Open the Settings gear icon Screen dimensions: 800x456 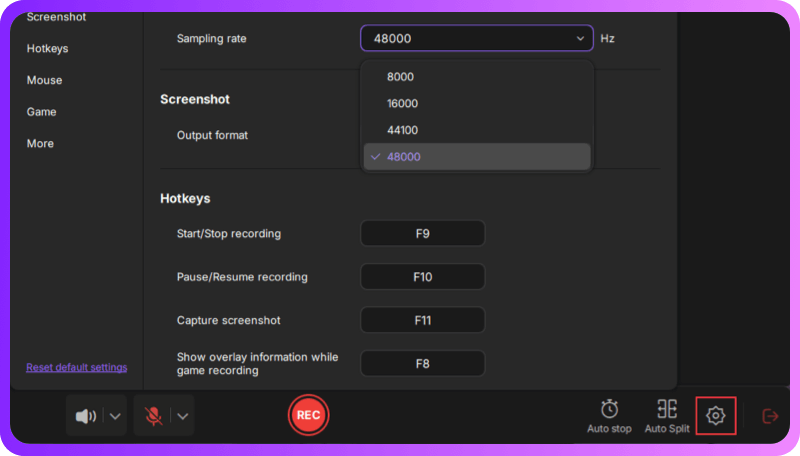pos(715,415)
